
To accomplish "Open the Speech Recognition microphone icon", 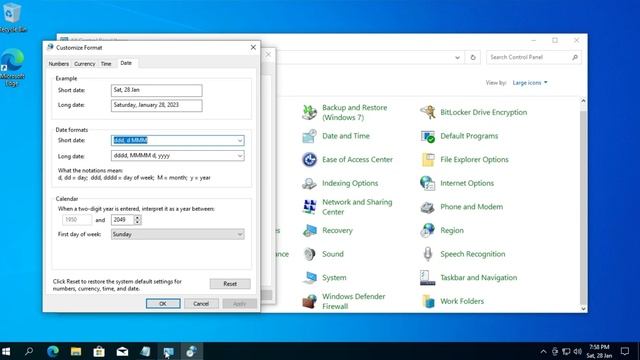I will click(427, 254).
